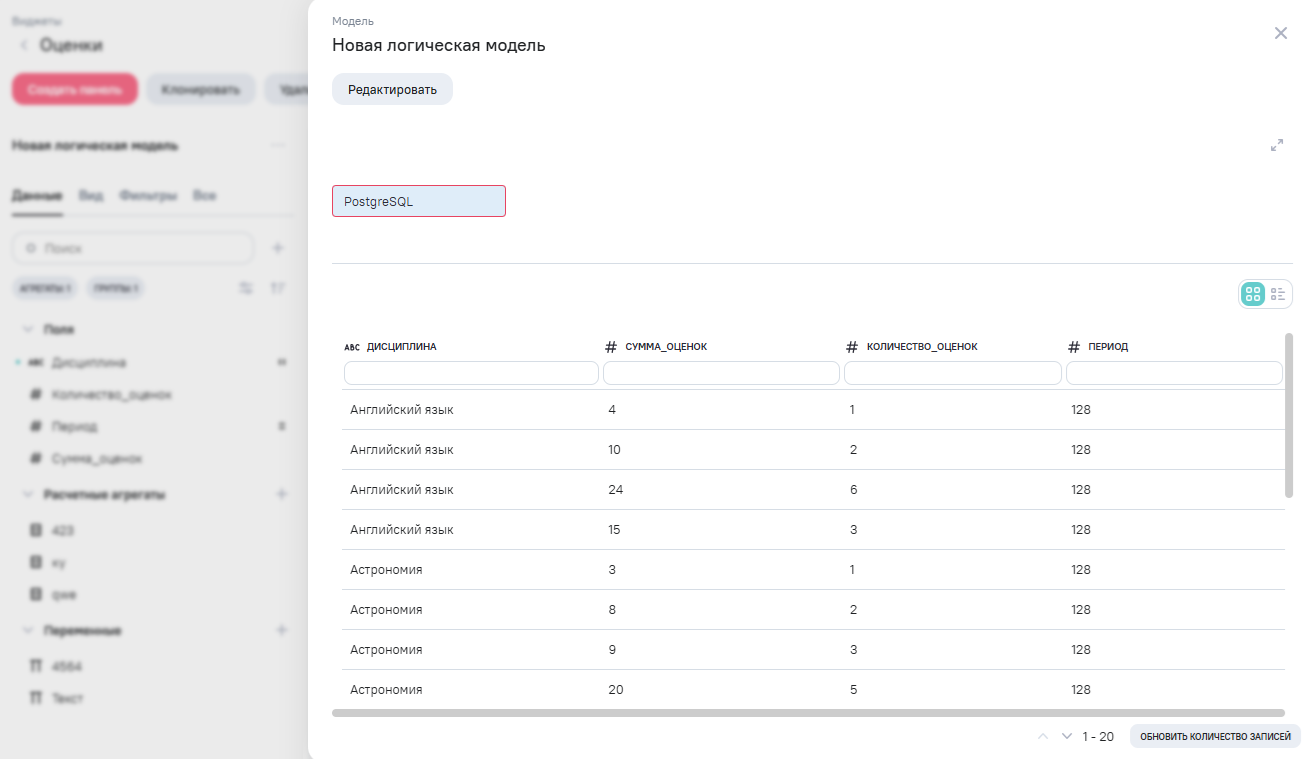Add new item in Переменные section
Viewport: 1303px width, 759px height.
pos(281,630)
